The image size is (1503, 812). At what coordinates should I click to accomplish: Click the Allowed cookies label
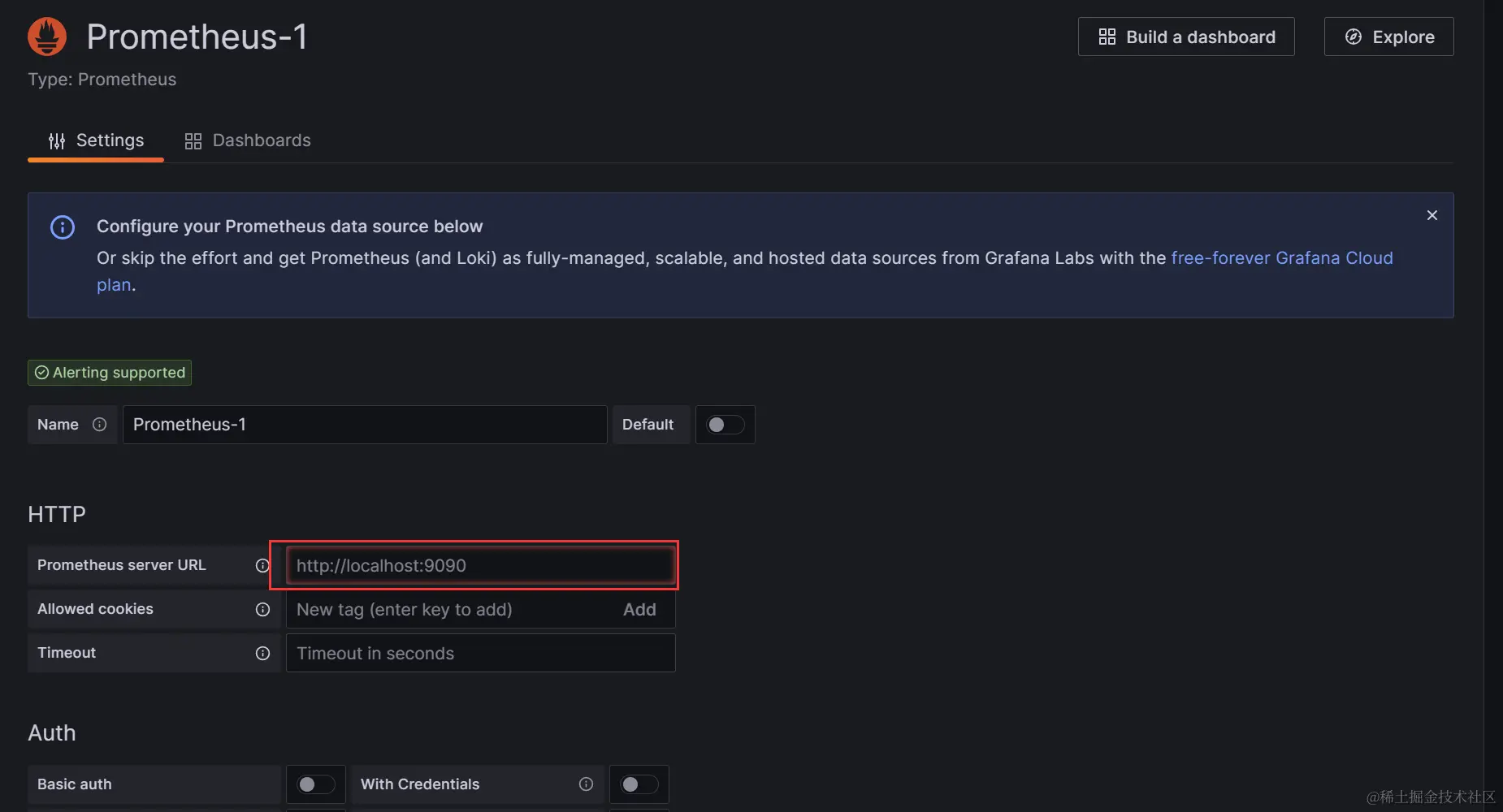point(95,609)
